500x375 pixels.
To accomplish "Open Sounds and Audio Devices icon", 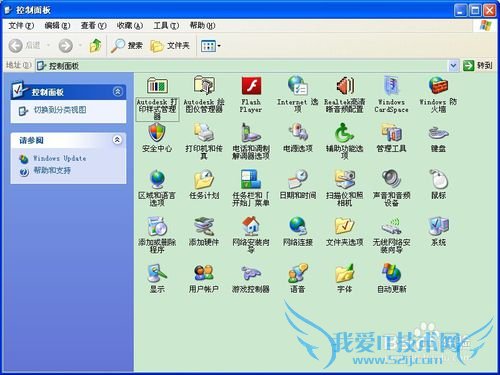I will click(x=391, y=179).
